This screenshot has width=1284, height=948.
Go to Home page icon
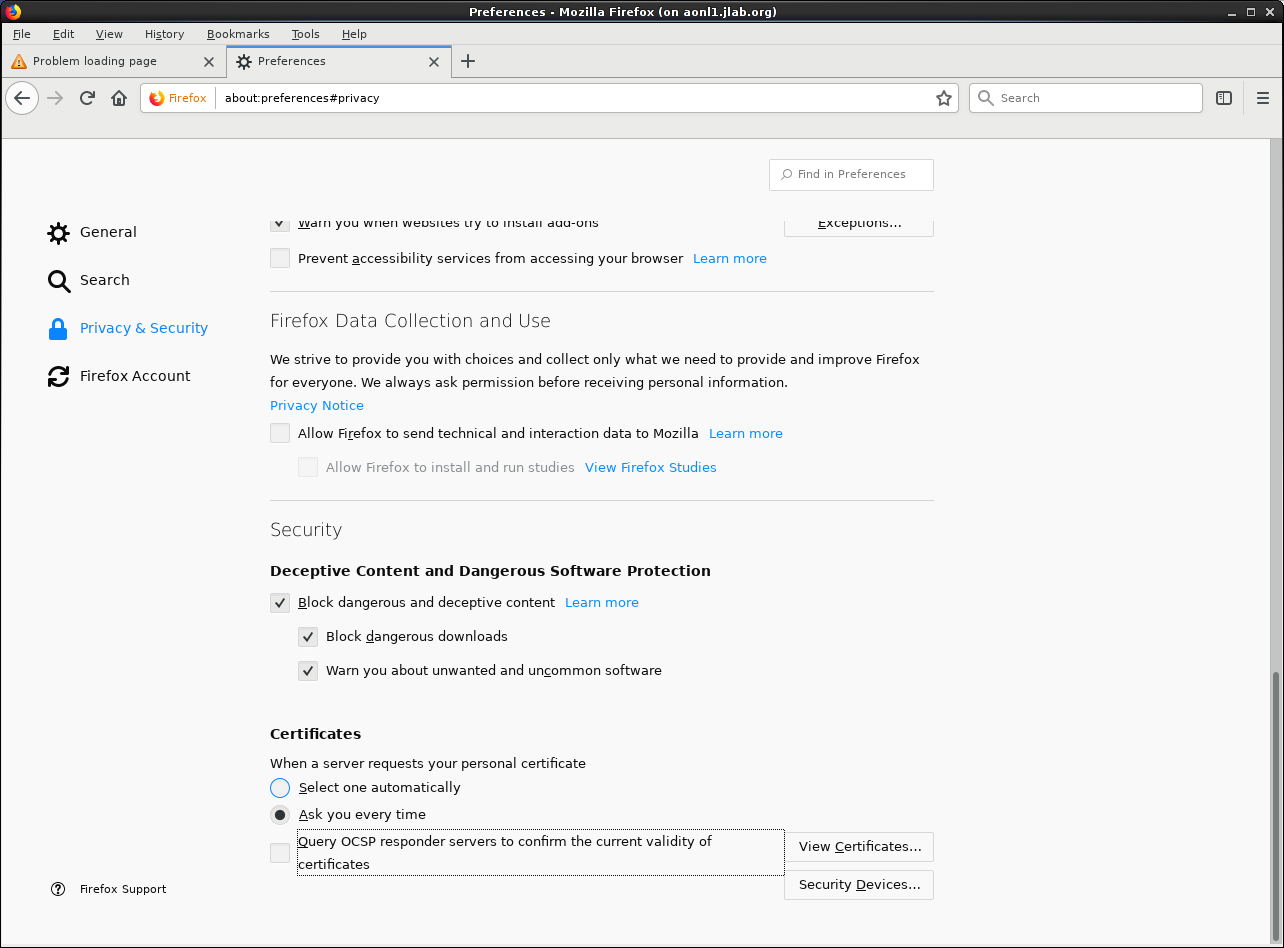119,98
